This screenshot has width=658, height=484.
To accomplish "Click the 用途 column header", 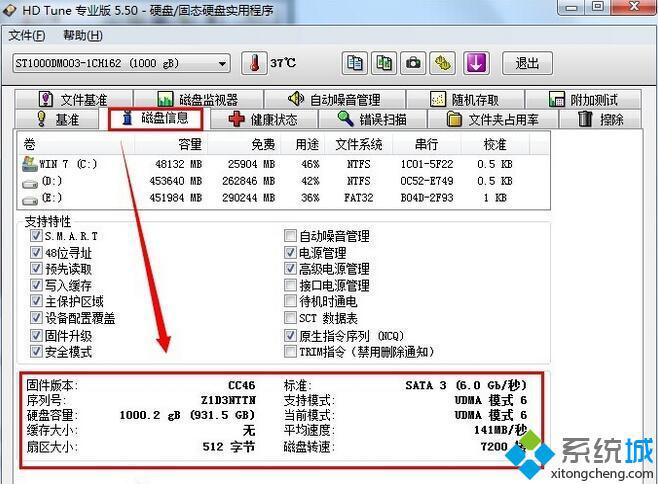I will (x=303, y=144).
